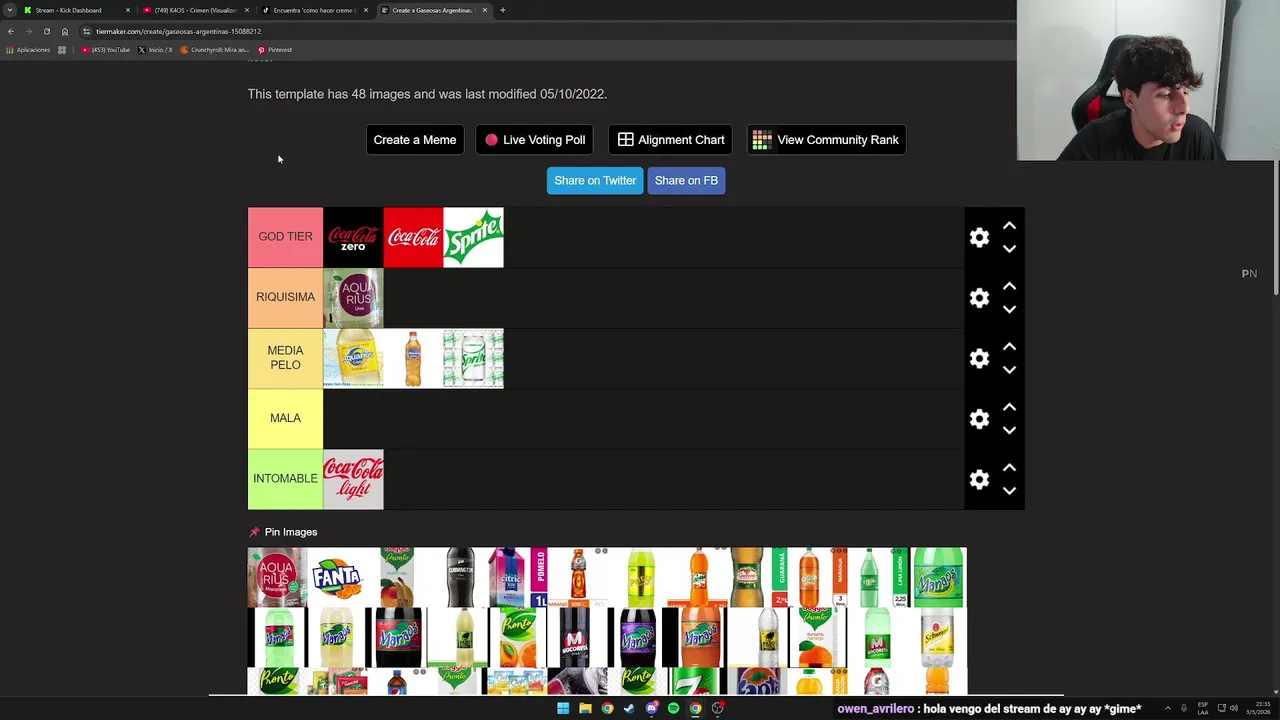Open the Alignment Chart
1280x720 pixels.
coord(671,140)
